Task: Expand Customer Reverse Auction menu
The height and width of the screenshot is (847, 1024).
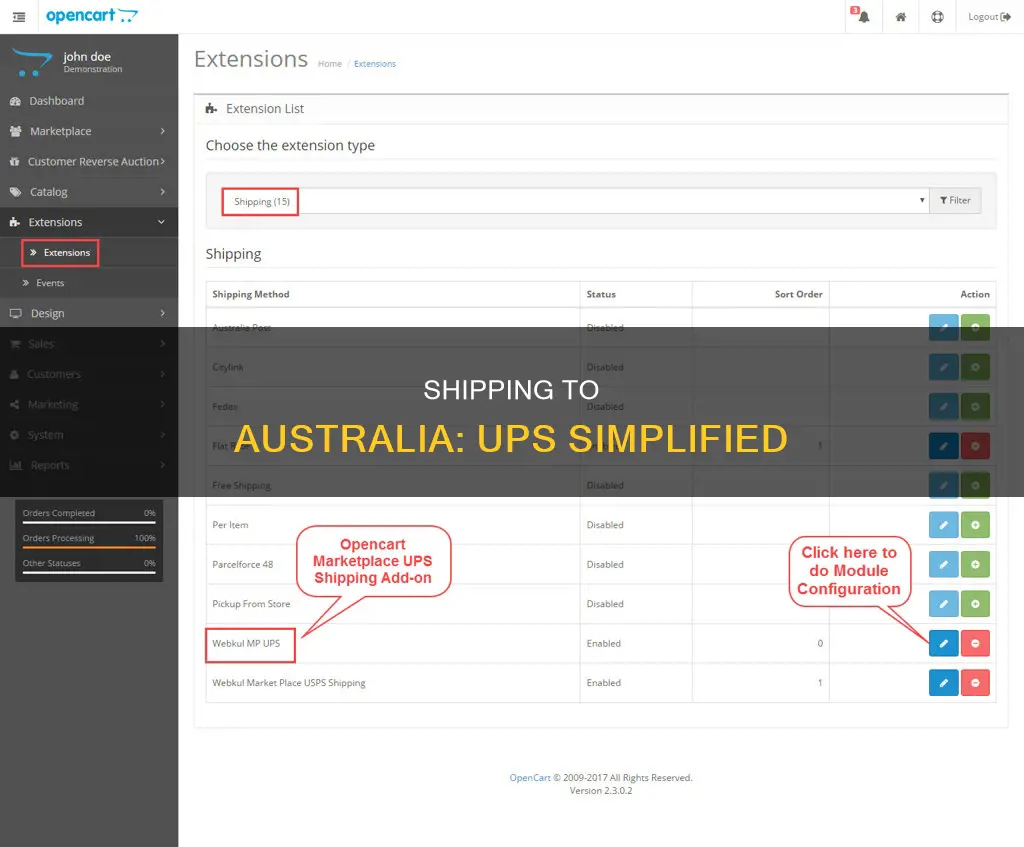Action: pyautogui.click(x=89, y=161)
